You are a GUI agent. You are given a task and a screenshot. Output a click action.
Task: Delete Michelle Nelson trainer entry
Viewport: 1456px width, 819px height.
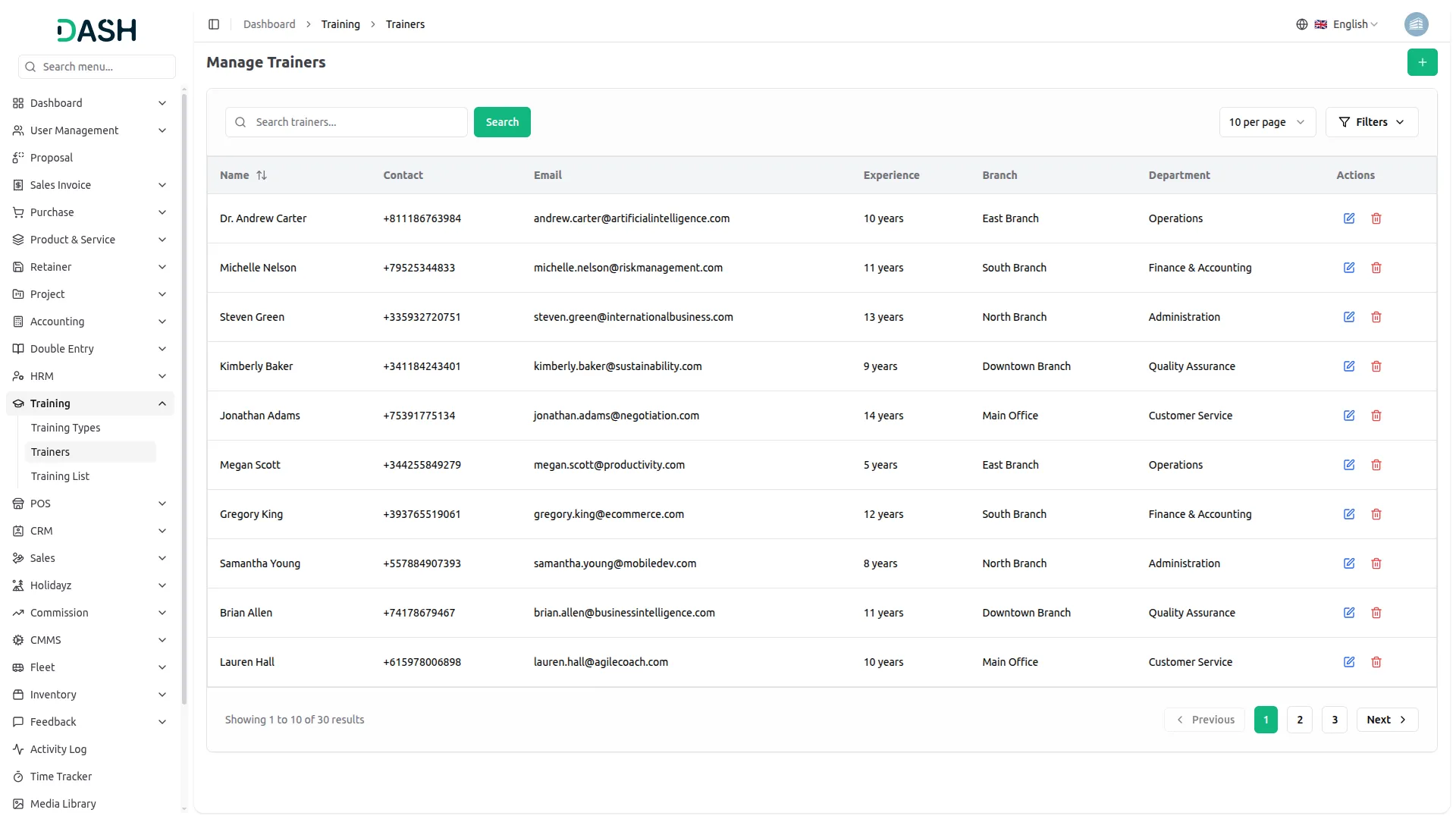tap(1376, 268)
